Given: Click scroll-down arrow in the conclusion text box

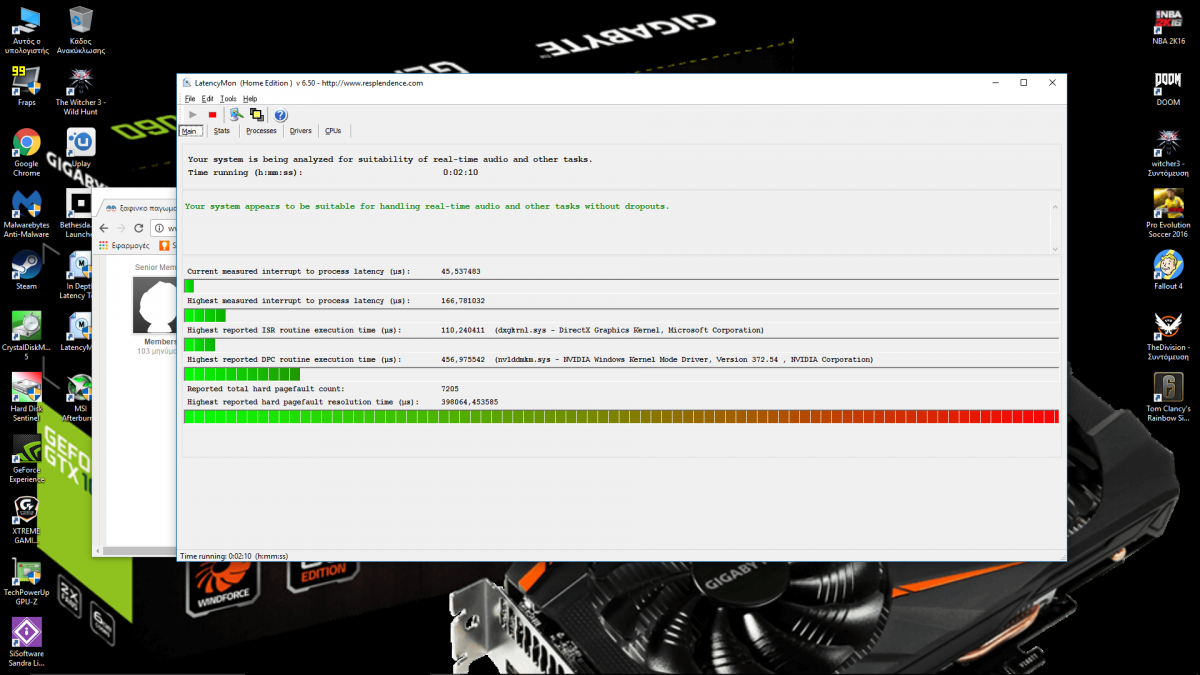Looking at the screenshot, I should (x=1054, y=248).
